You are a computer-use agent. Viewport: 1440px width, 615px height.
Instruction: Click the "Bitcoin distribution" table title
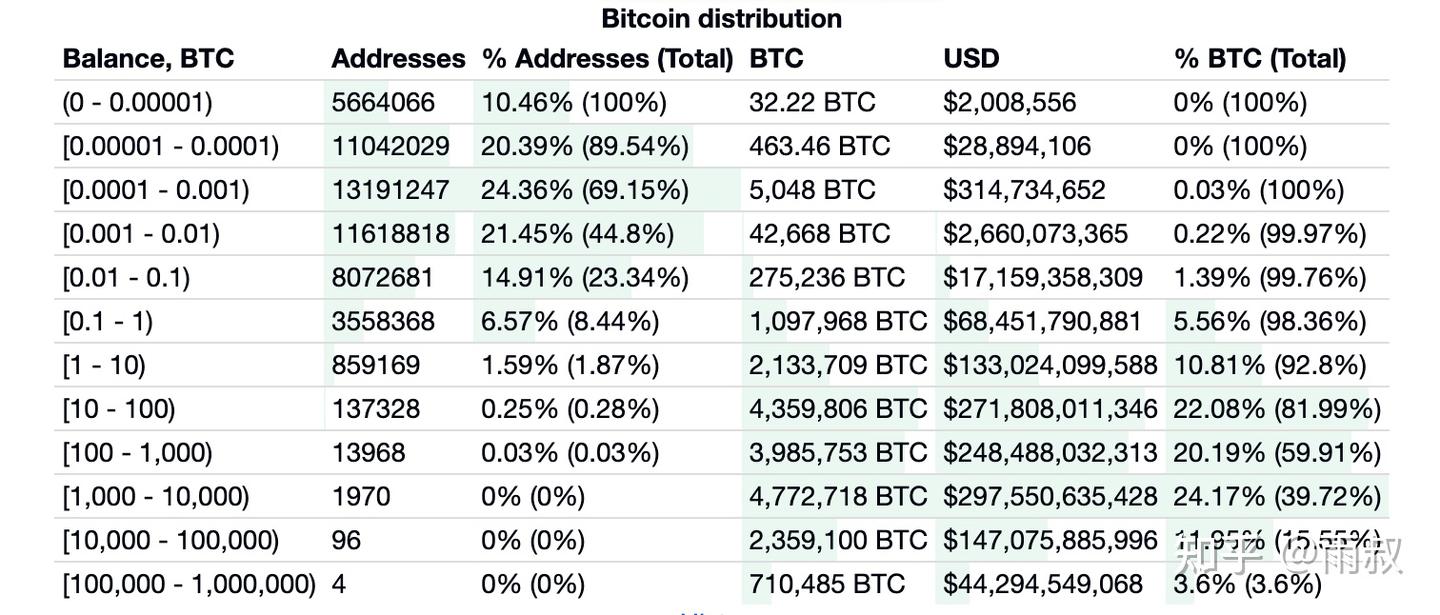721,18
